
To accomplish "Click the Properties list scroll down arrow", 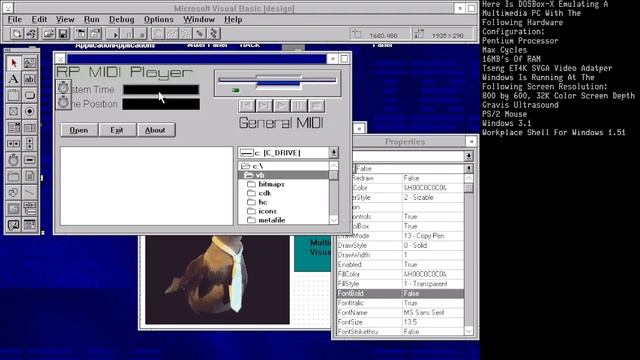I will click(469, 331).
